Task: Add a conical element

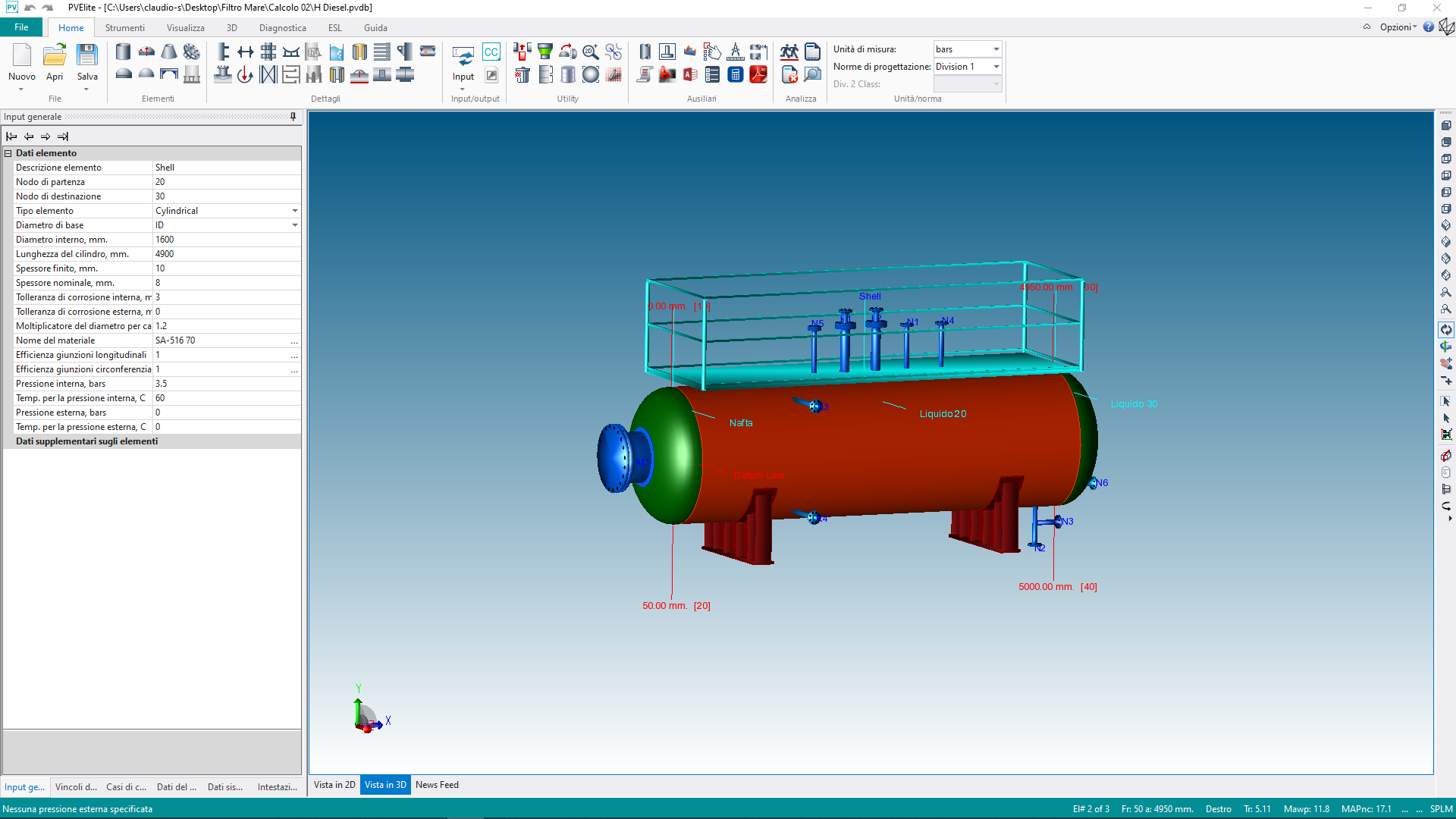Action: (169, 52)
